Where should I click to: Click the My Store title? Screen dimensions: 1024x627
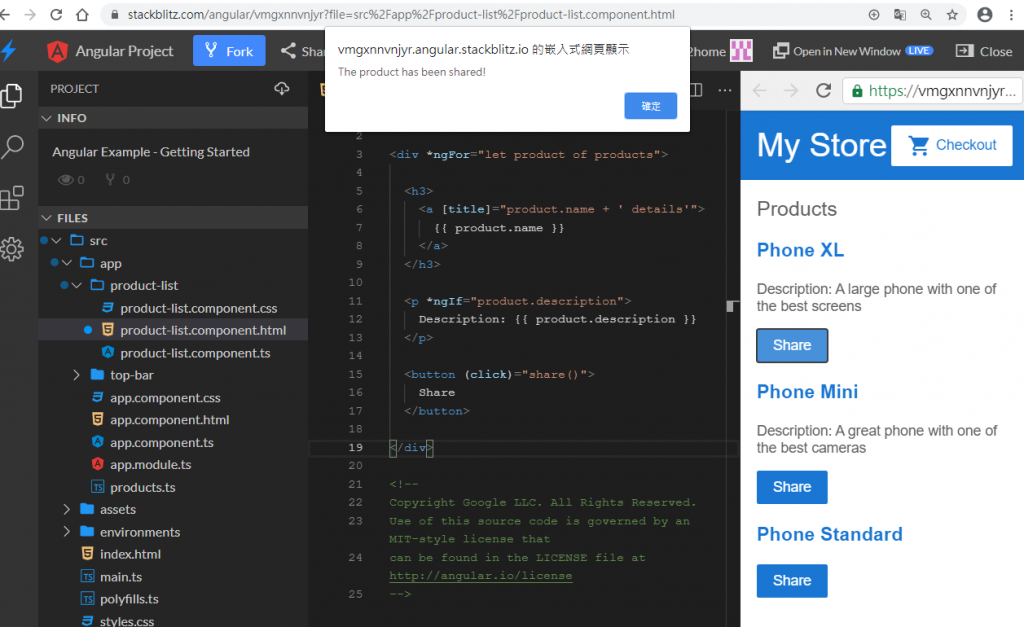pos(822,145)
